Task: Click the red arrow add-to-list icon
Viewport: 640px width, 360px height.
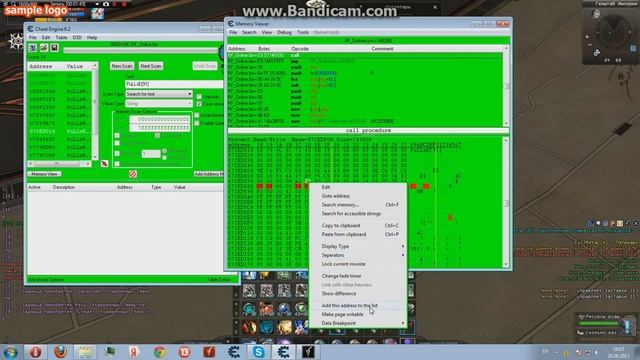Action: tap(104, 163)
